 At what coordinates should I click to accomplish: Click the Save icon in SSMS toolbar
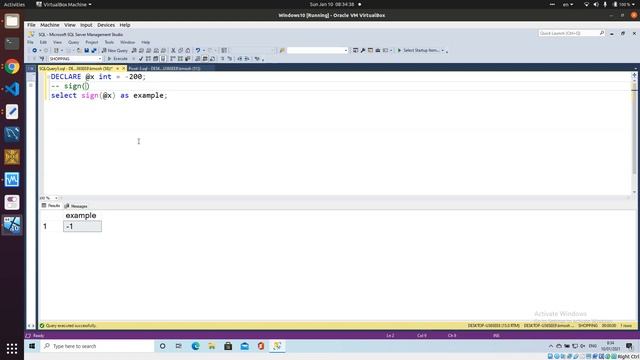[x=87, y=50]
